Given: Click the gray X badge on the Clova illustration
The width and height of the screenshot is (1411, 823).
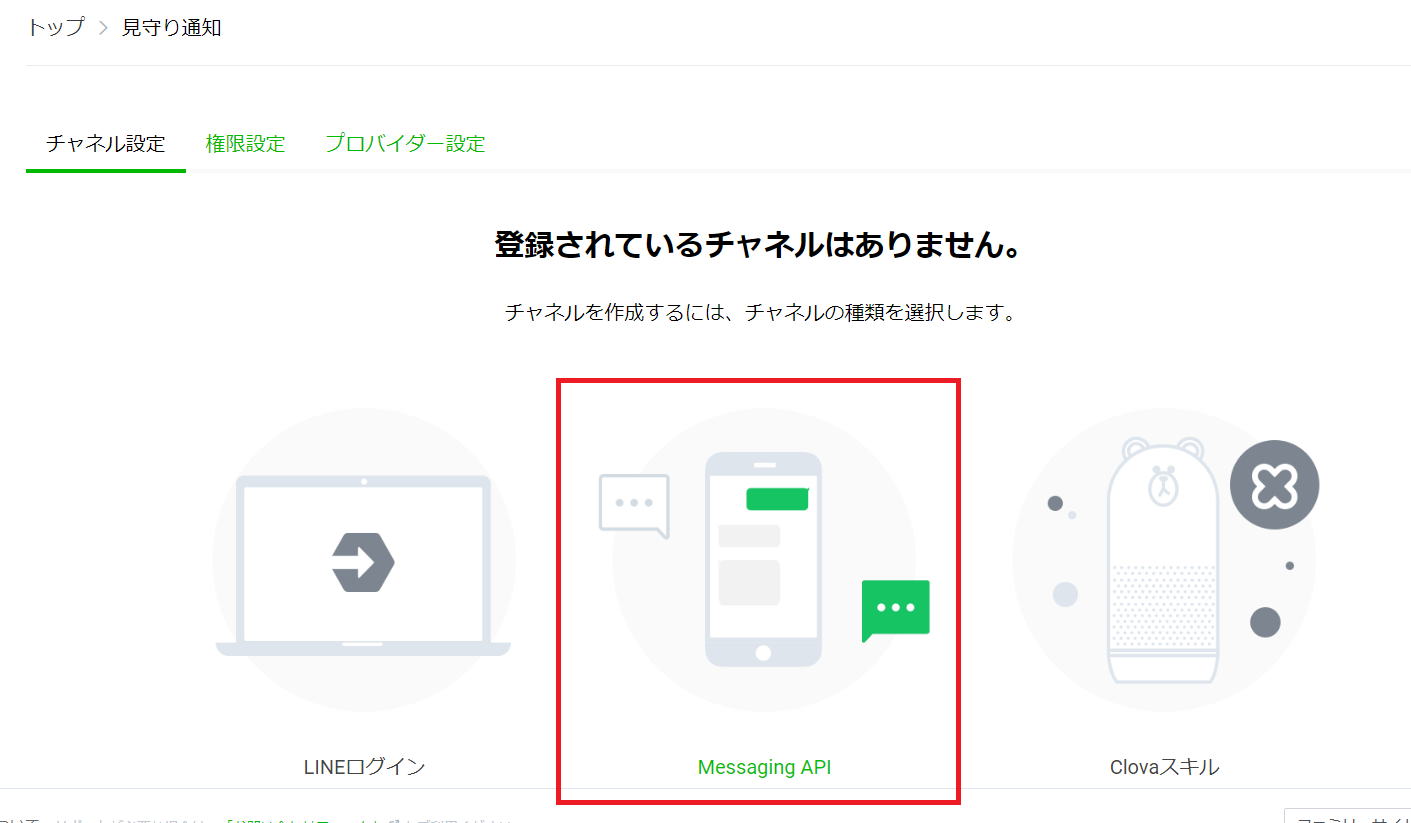Looking at the screenshot, I should (1274, 483).
